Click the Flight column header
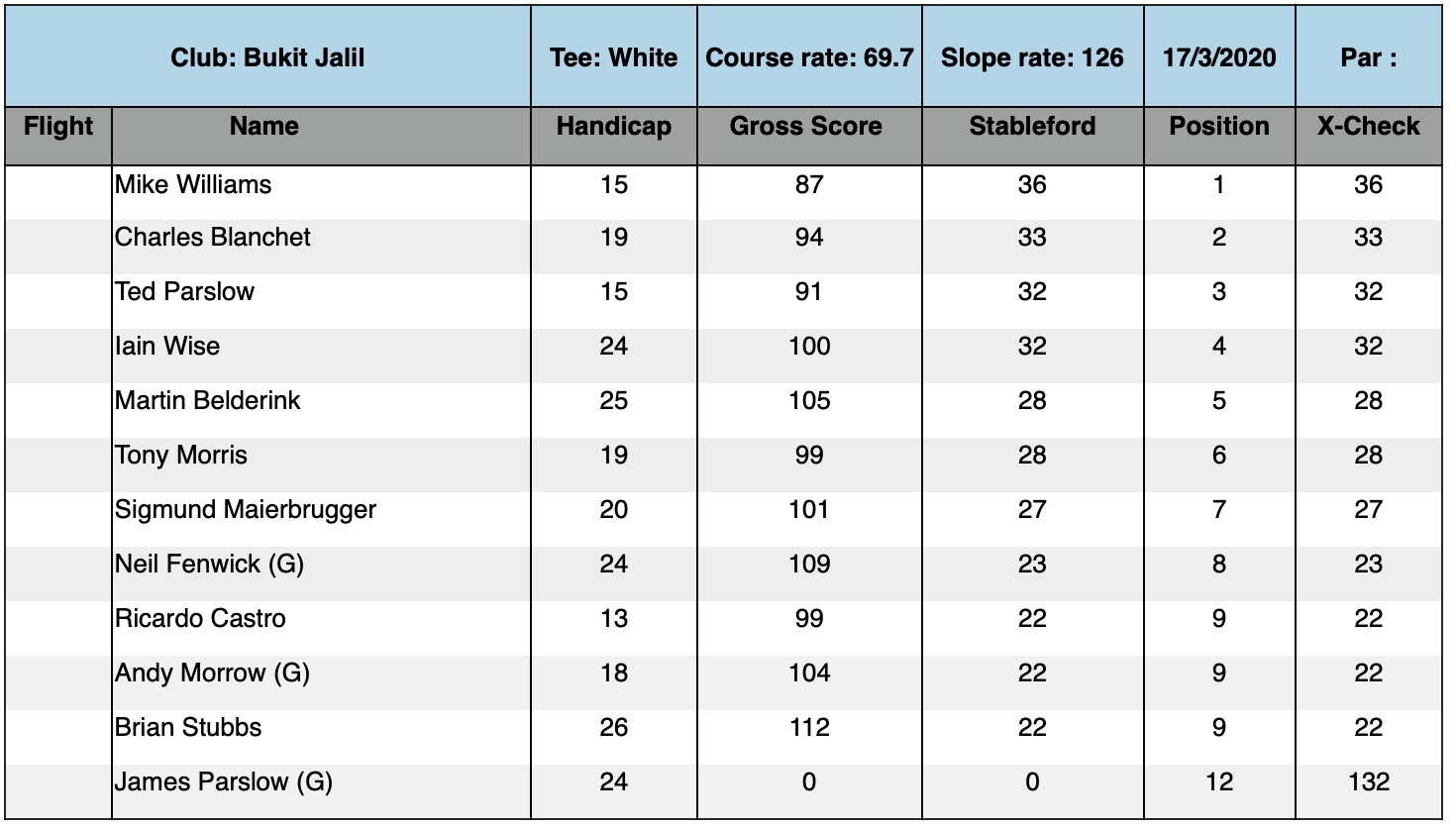Screen dimensions: 1456x828 (58, 127)
